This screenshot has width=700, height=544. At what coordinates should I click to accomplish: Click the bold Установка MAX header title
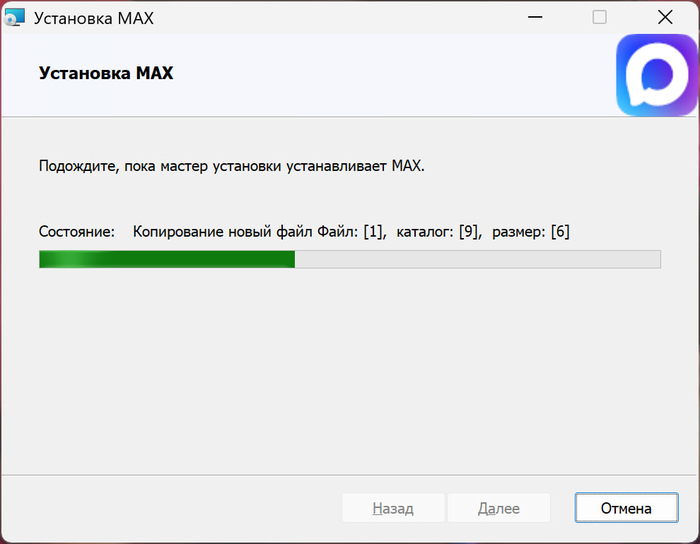pos(106,73)
